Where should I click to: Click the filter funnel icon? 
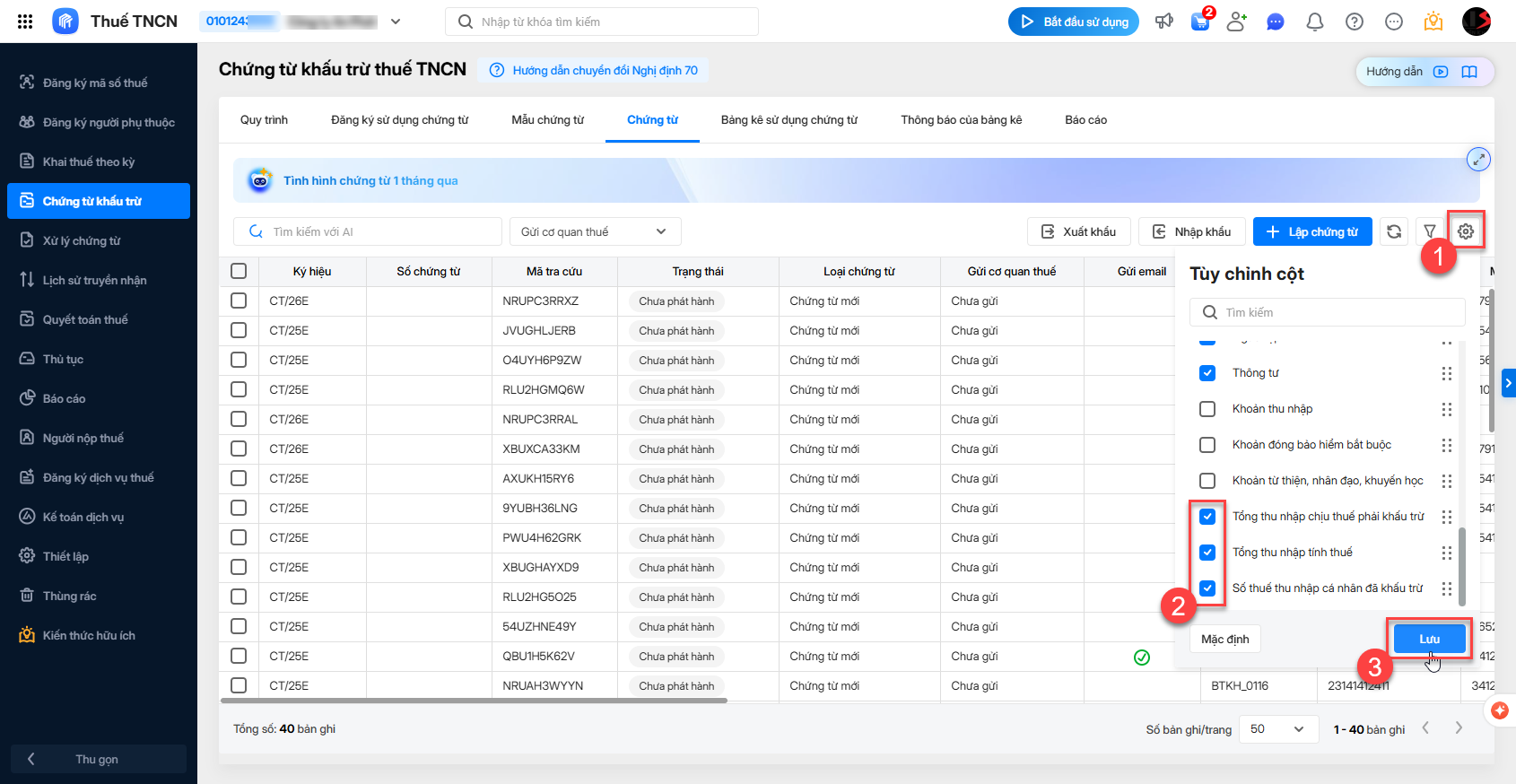pos(1430,231)
